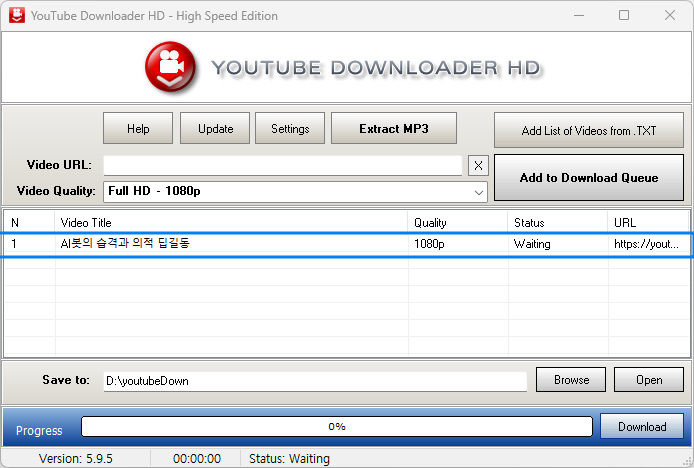Clear the Video URL with X button

pos(478,166)
